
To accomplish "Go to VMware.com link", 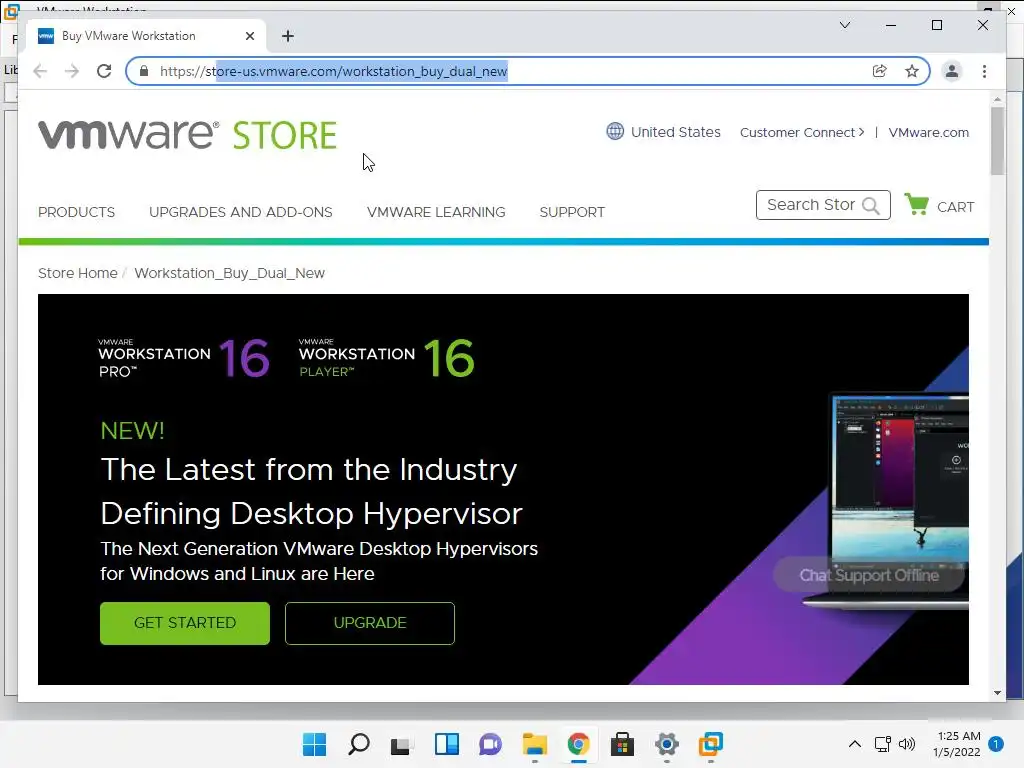I will 928,133.
